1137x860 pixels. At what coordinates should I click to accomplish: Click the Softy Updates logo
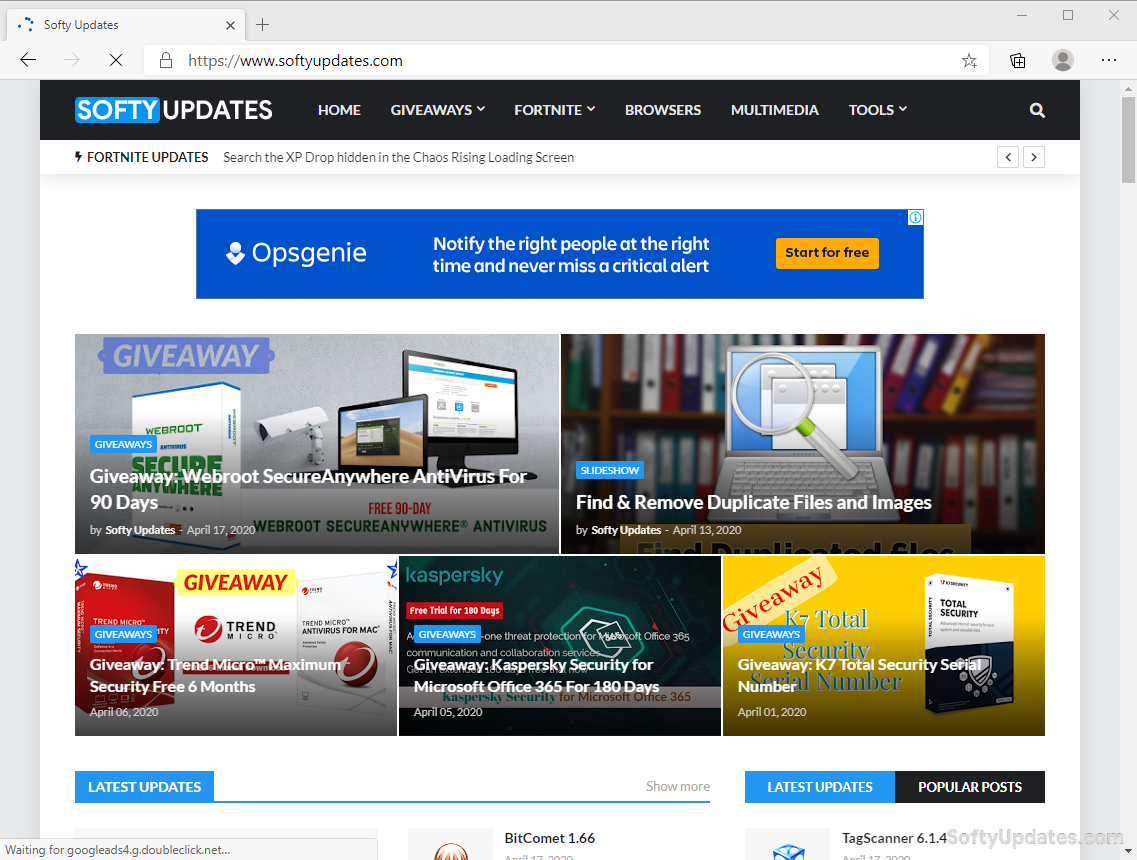coord(174,110)
